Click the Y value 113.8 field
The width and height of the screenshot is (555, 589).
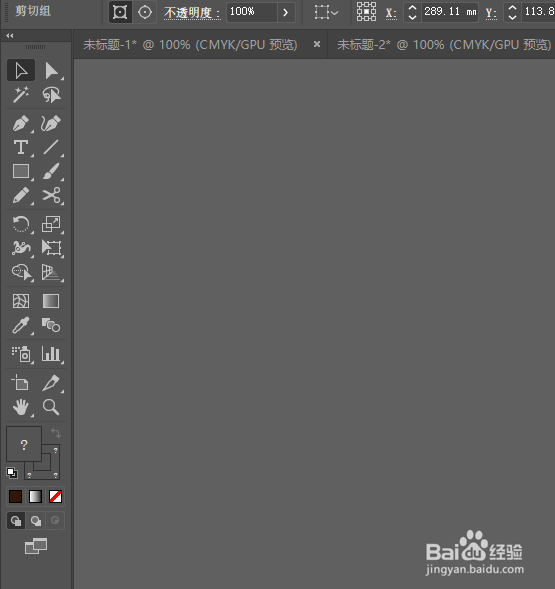tap(538, 12)
